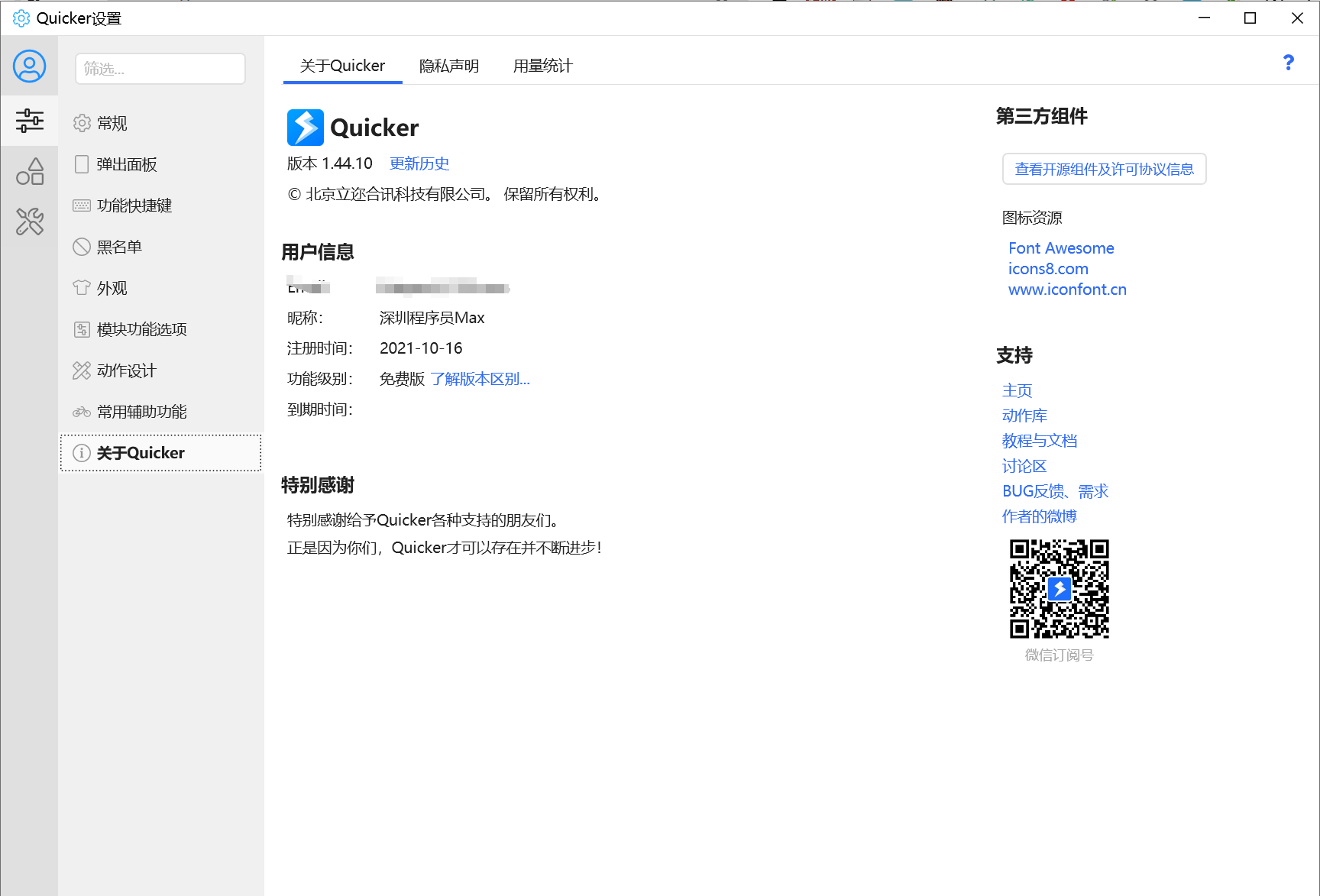Click the 免费版 function level text

coord(402,379)
